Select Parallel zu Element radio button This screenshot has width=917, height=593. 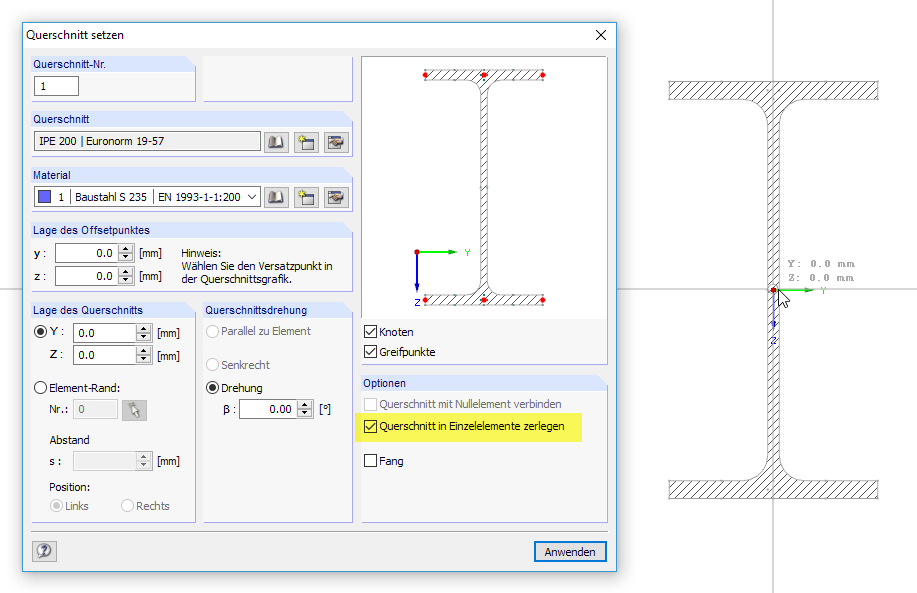(212, 331)
